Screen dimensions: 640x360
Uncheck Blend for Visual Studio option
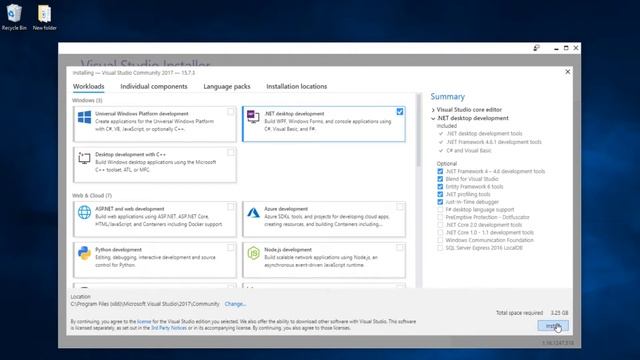(440, 179)
